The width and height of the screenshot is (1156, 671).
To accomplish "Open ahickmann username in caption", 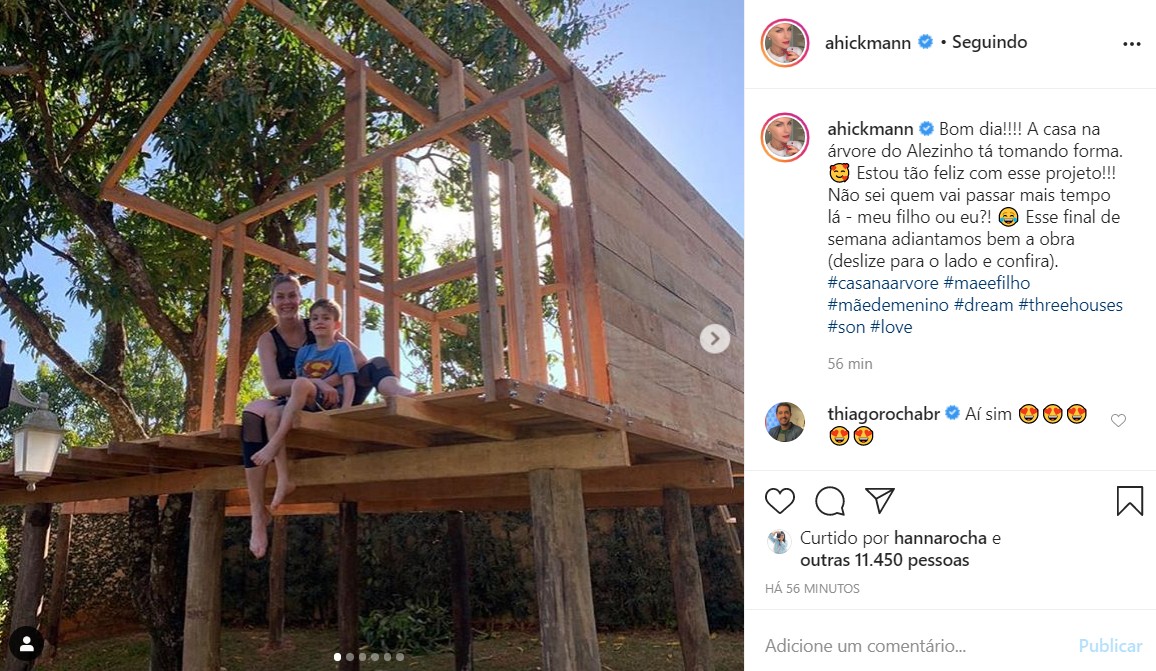I will click(870, 129).
